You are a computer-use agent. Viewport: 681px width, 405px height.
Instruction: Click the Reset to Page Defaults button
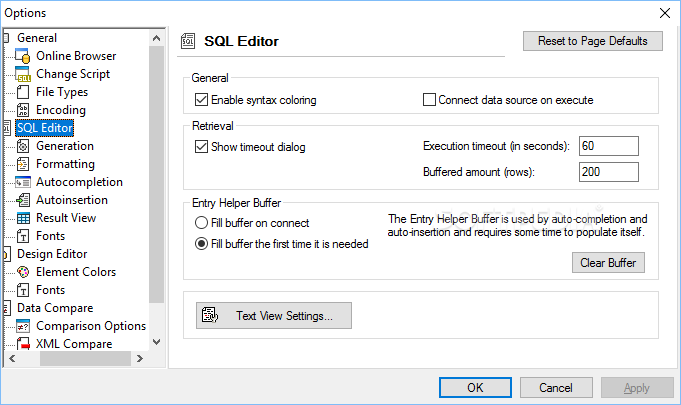[592, 41]
